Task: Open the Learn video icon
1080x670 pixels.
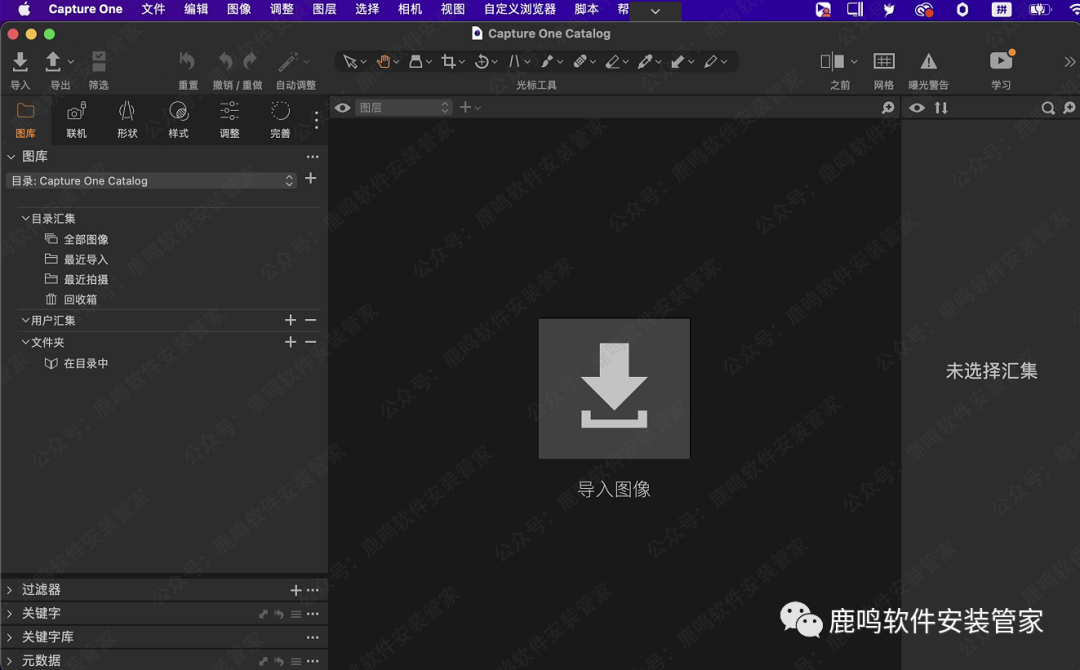Action: click(x=1000, y=62)
